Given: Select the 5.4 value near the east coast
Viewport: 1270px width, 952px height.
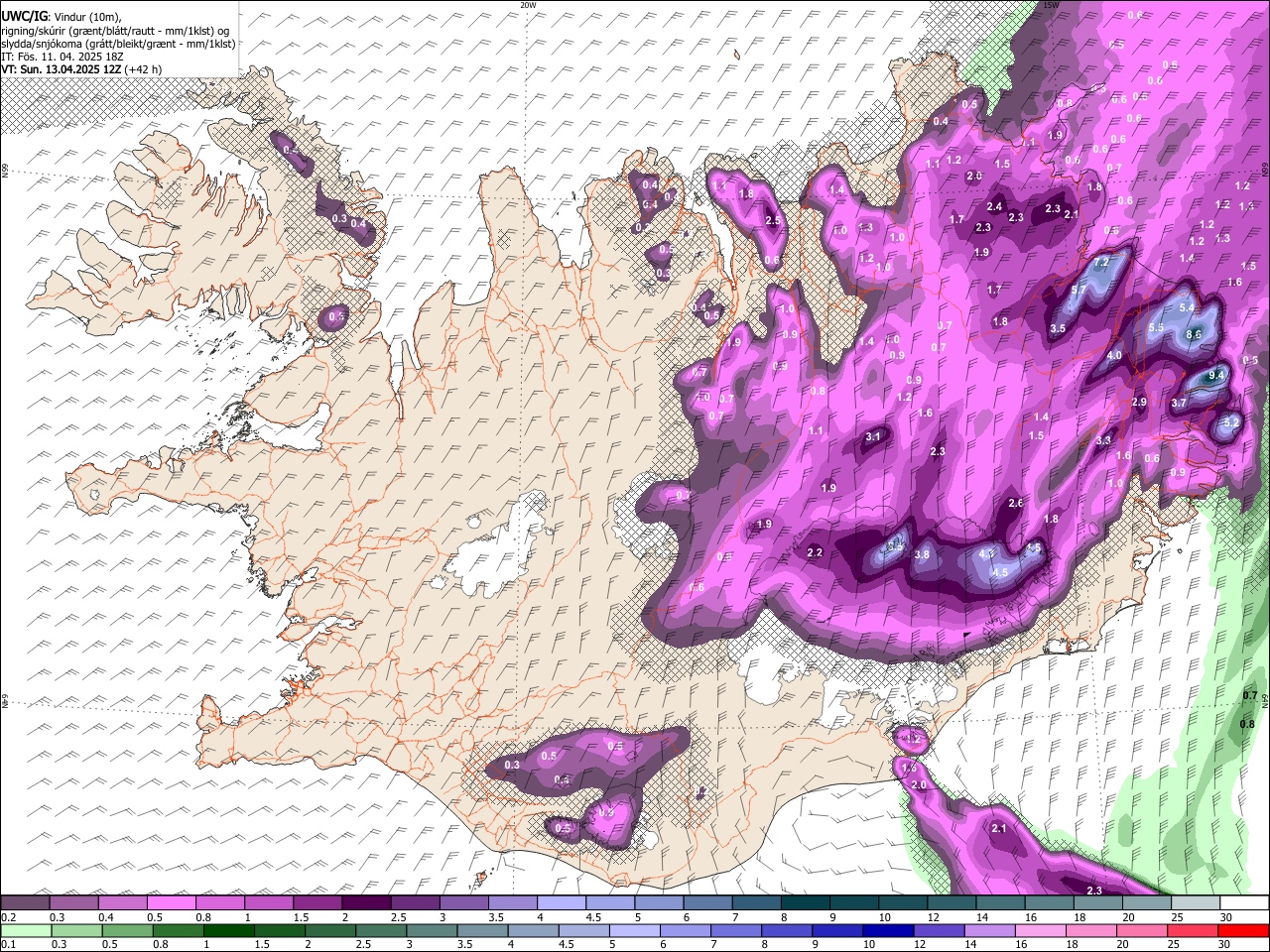Looking at the screenshot, I should 1187,308.
